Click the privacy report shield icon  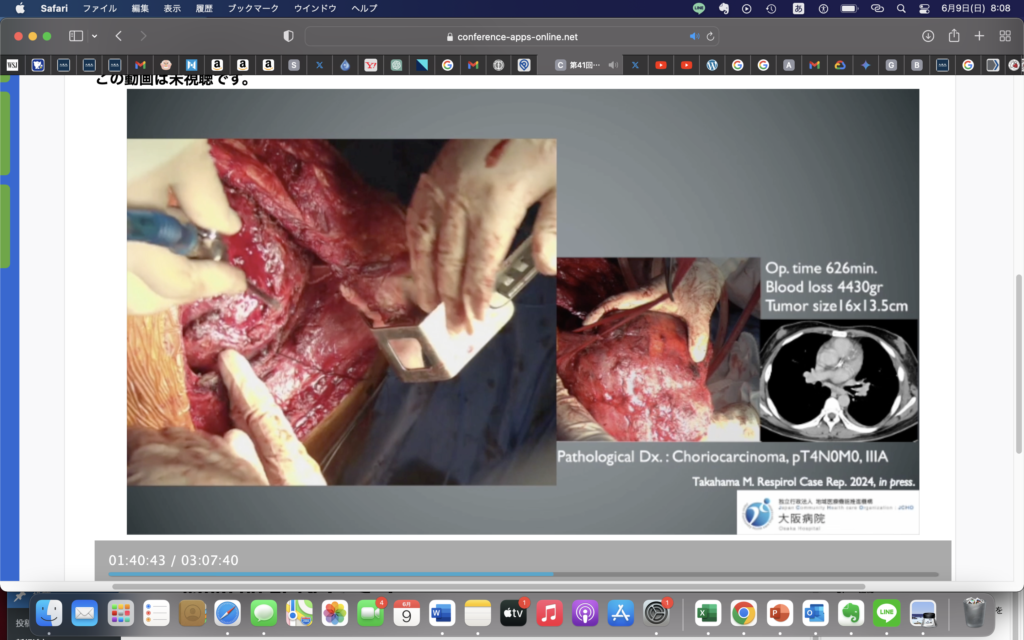pos(289,36)
